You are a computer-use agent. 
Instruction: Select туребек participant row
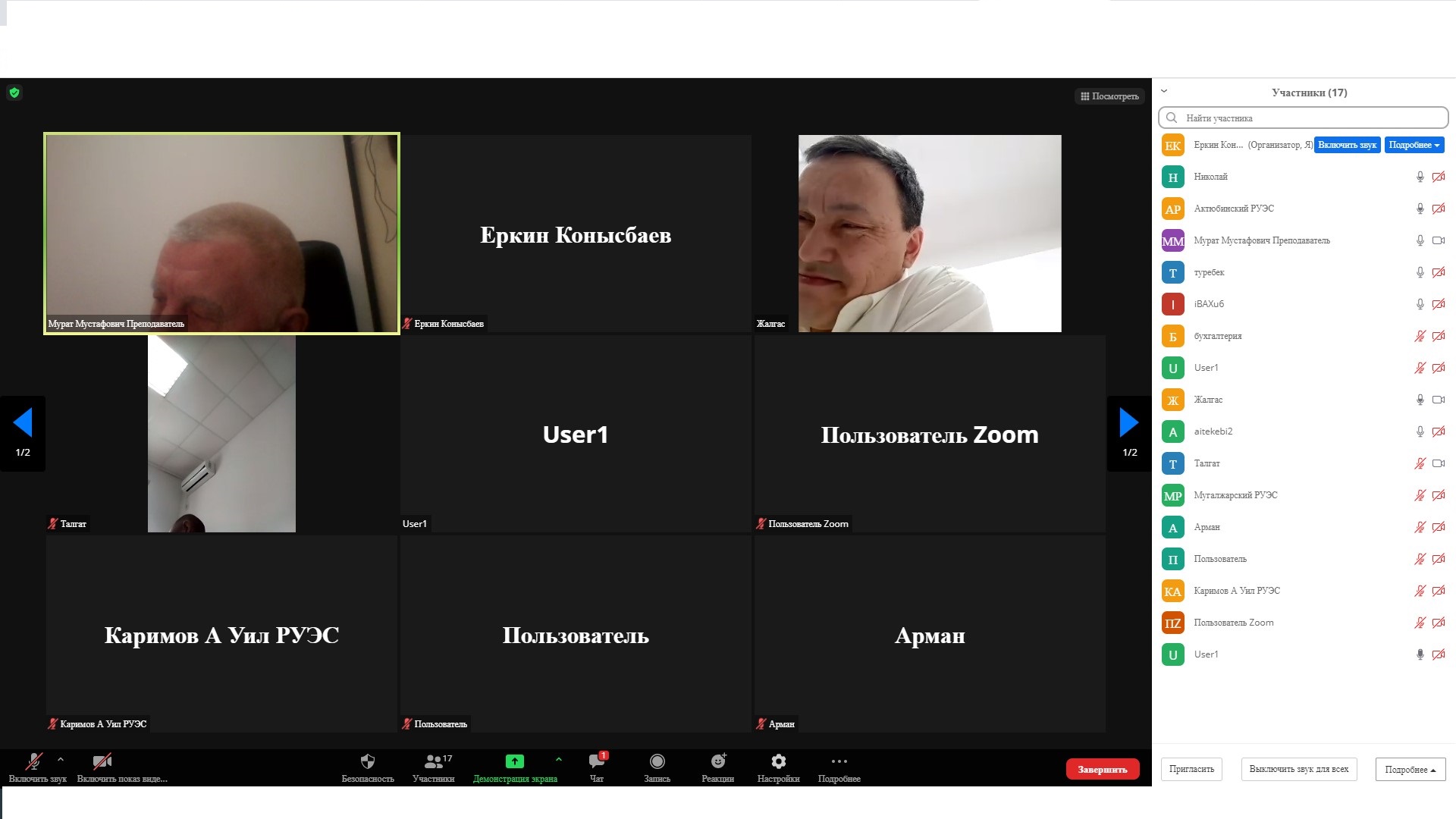coord(1304,272)
